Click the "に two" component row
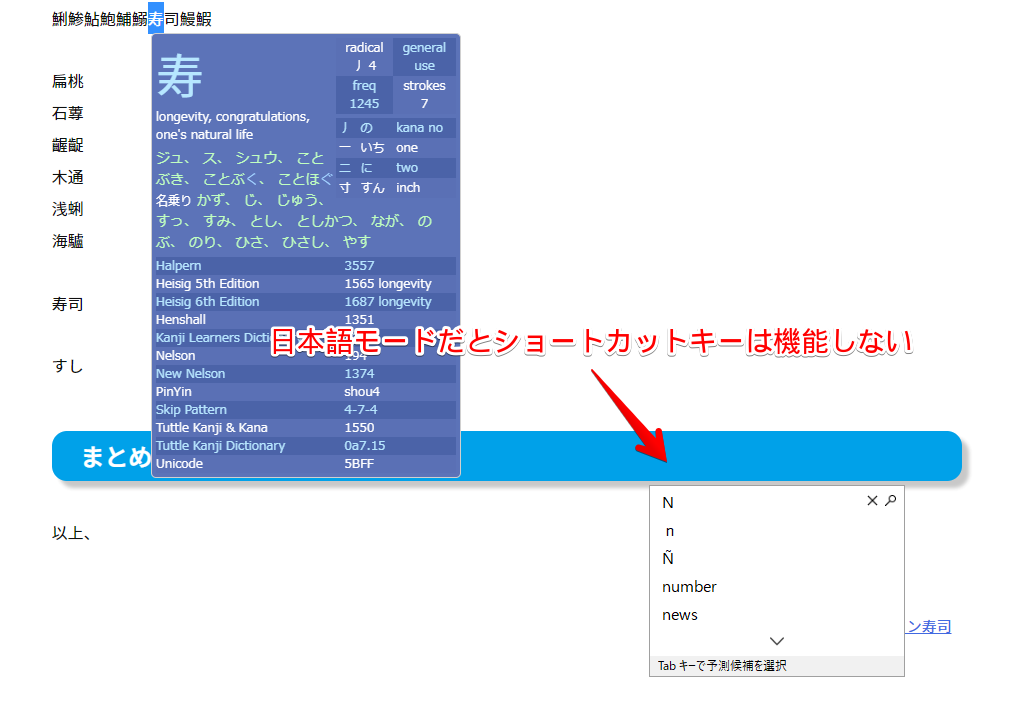The image size is (1028, 706). click(x=396, y=168)
